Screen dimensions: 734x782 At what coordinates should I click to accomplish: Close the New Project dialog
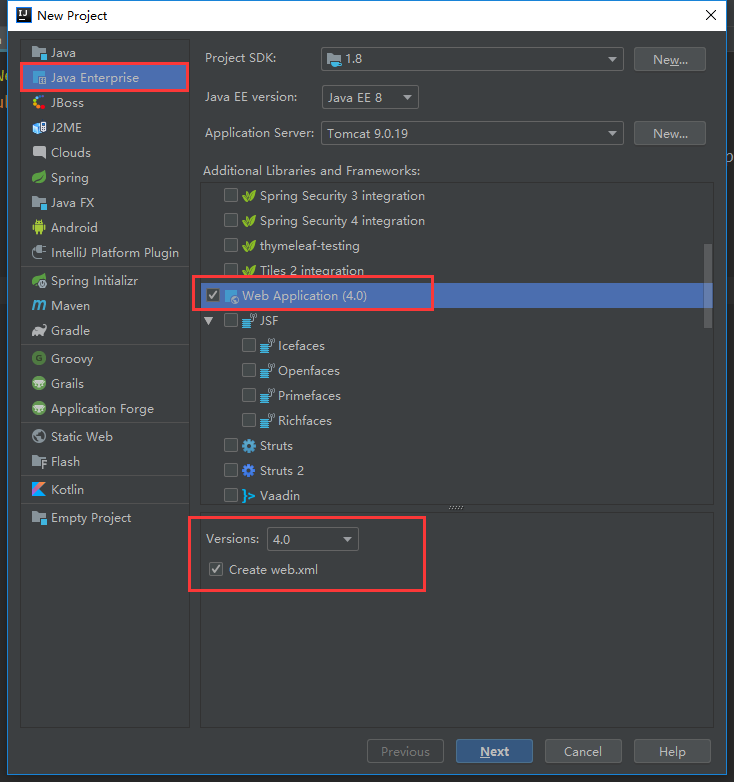[x=711, y=15]
